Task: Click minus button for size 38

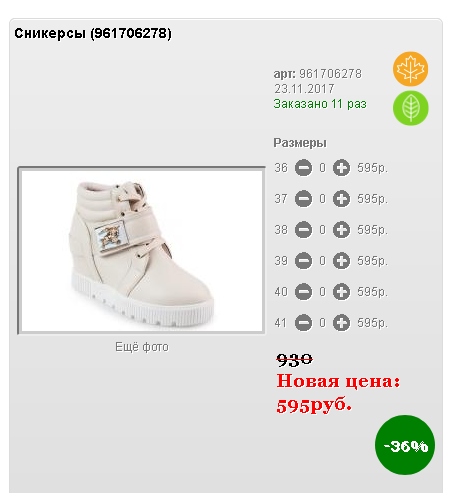Action: pos(303,230)
